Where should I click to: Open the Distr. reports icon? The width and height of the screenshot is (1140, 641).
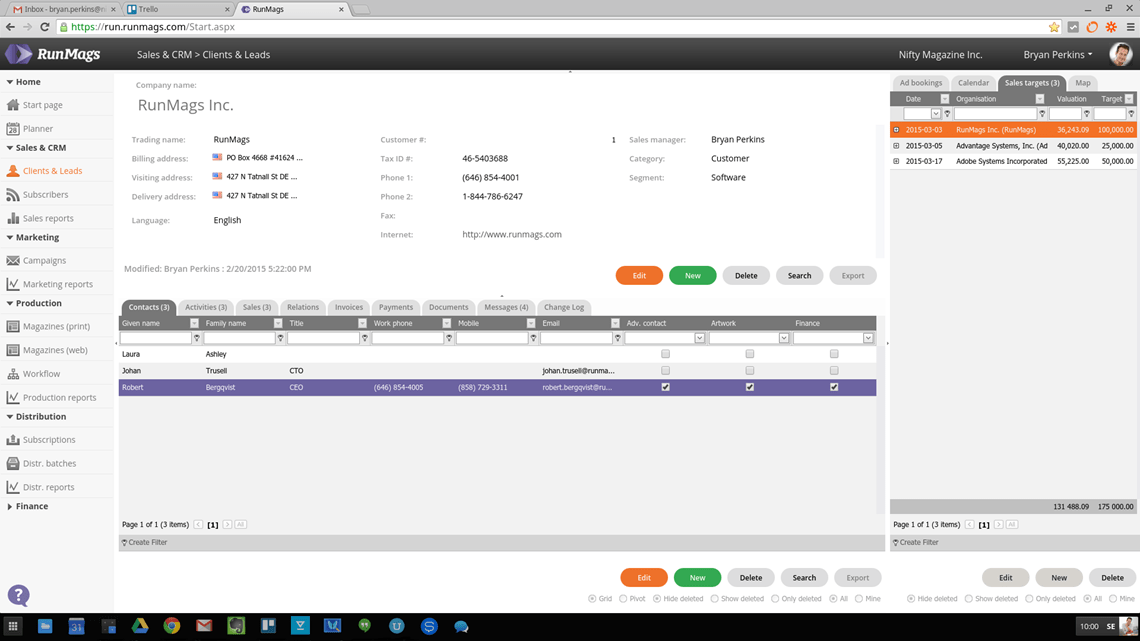(x=12, y=487)
